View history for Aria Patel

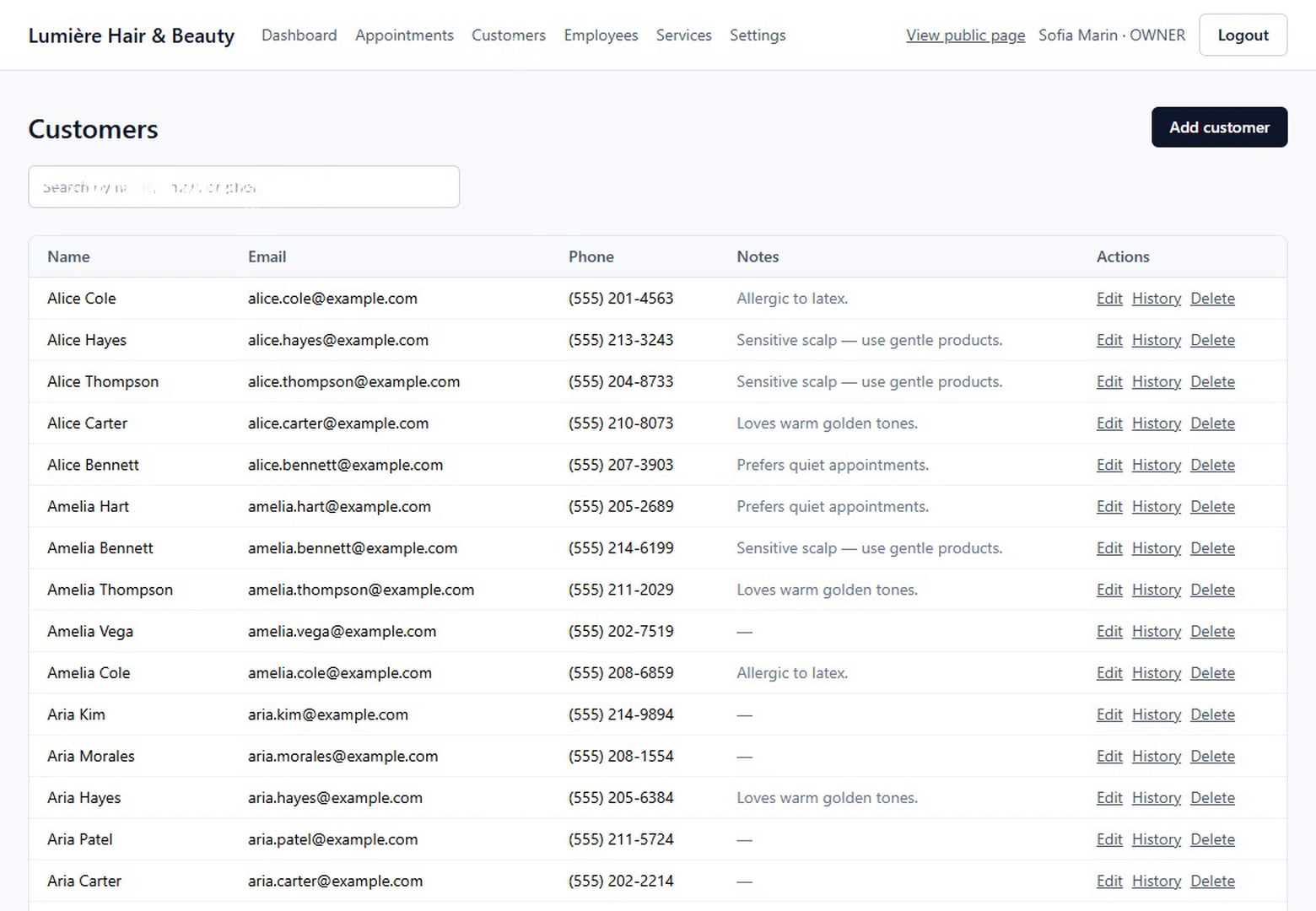pyautogui.click(x=1156, y=839)
